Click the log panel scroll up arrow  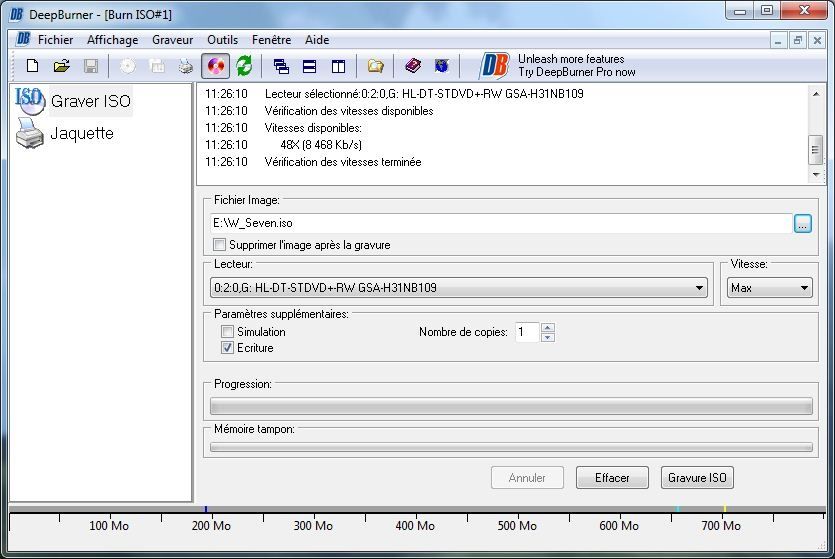(x=815, y=94)
